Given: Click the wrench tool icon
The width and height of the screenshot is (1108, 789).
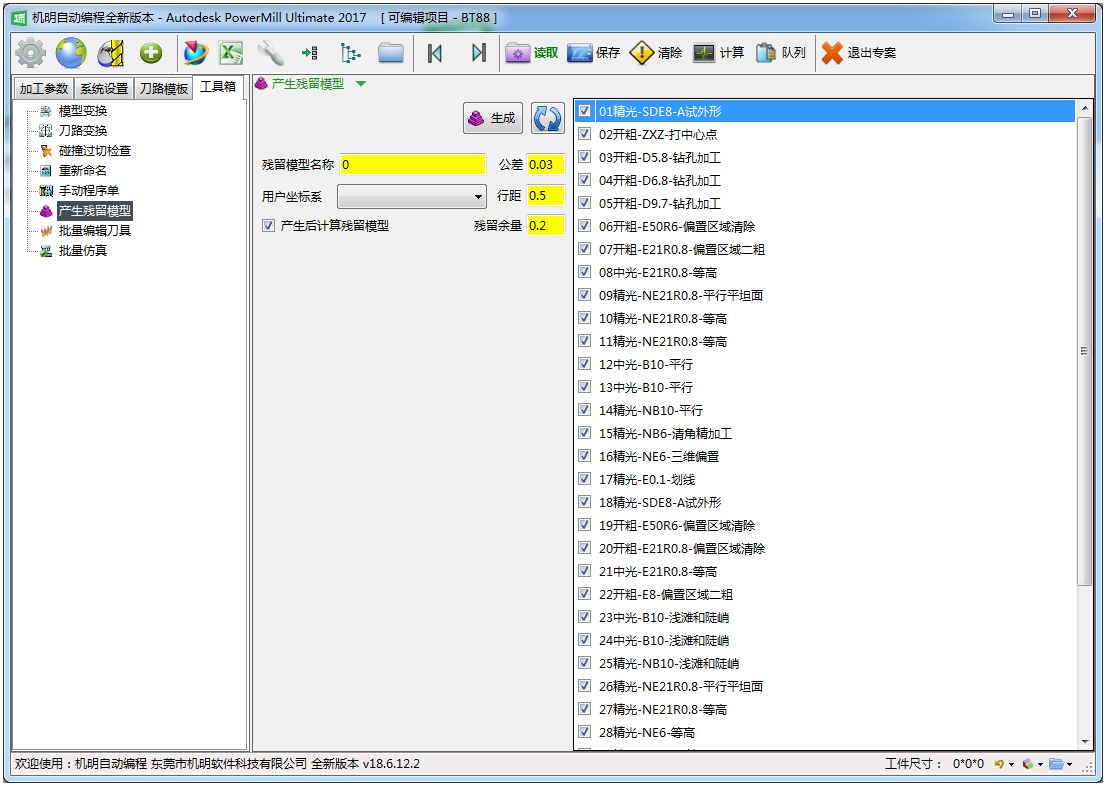Looking at the screenshot, I should tap(270, 53).
